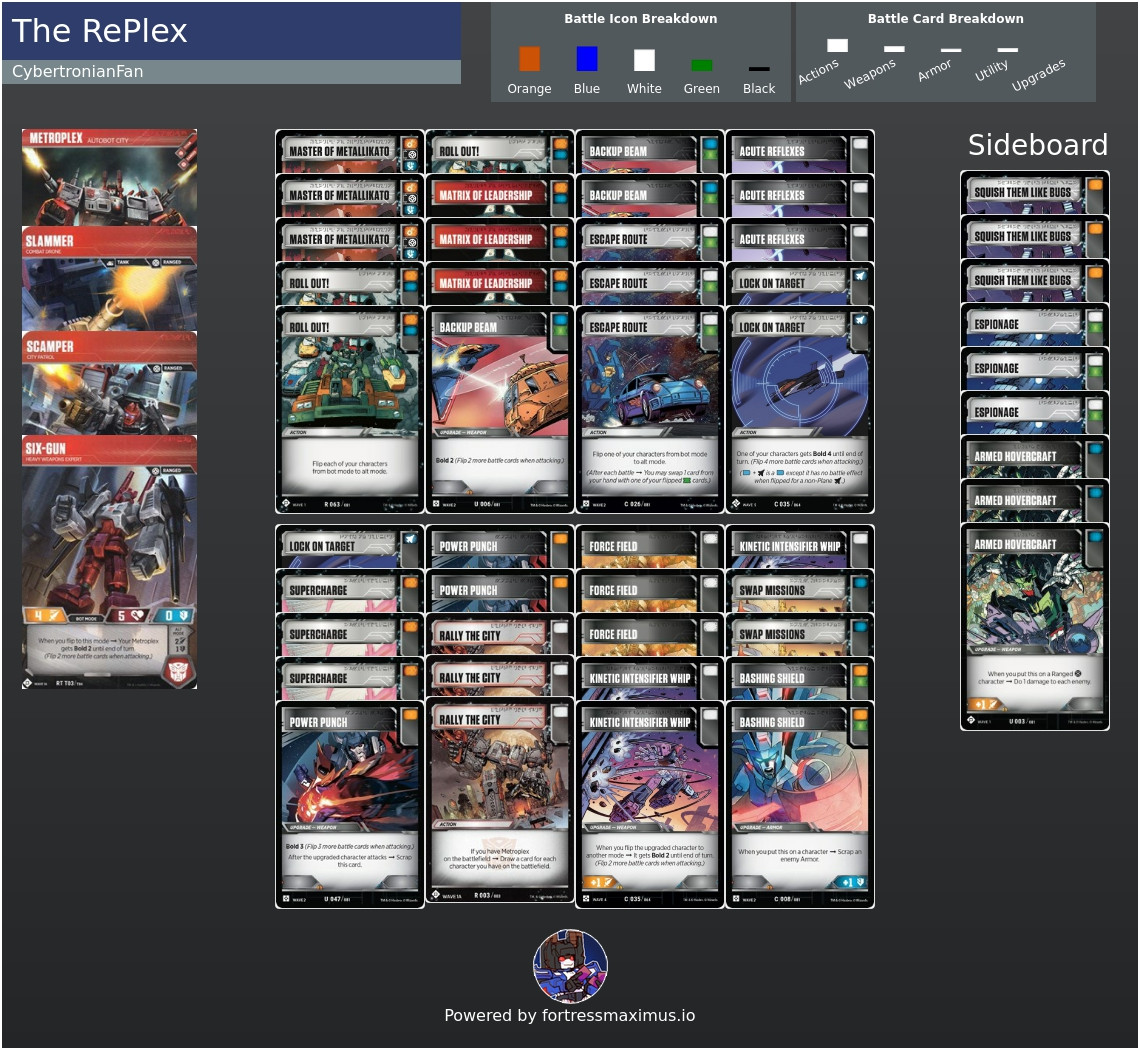Click the deck title "The RePlex"

100,31
